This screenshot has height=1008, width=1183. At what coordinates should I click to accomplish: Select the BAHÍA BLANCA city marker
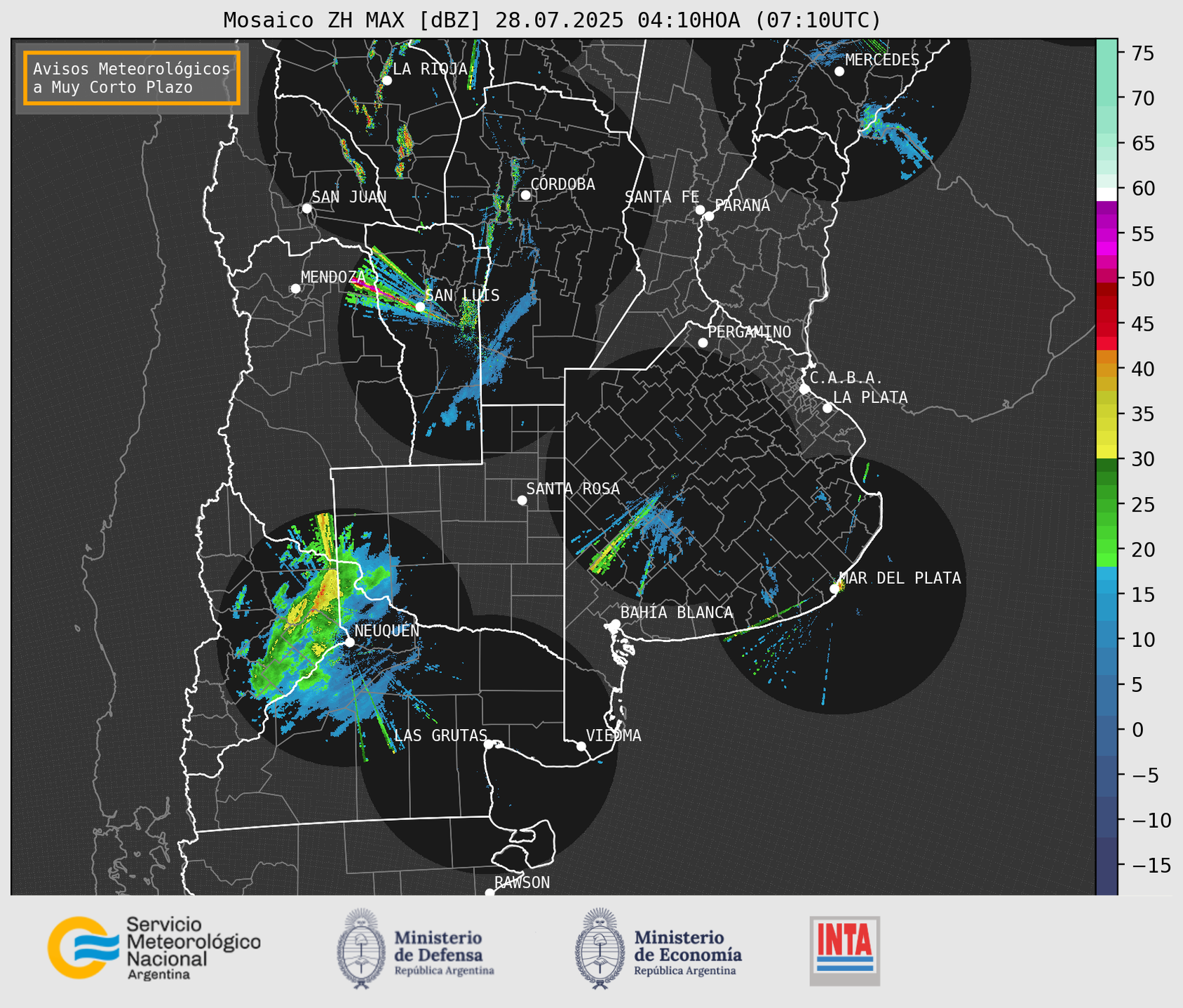[x=615, y=624]
